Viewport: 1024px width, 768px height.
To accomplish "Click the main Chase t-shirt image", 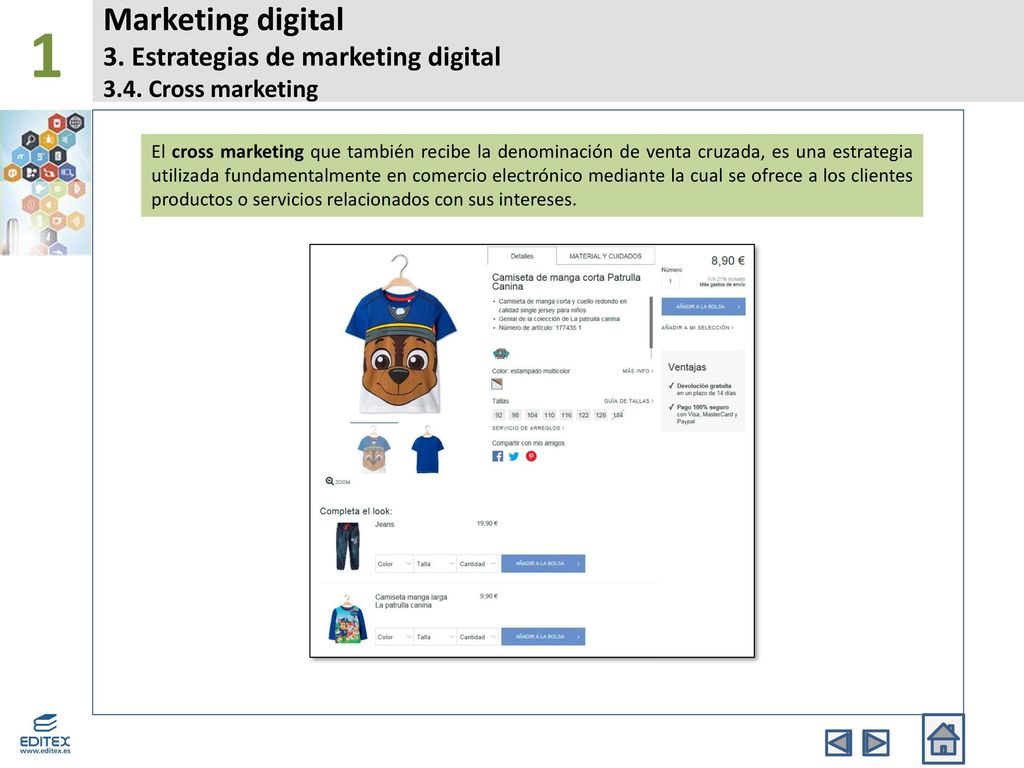I will (400, 336).
